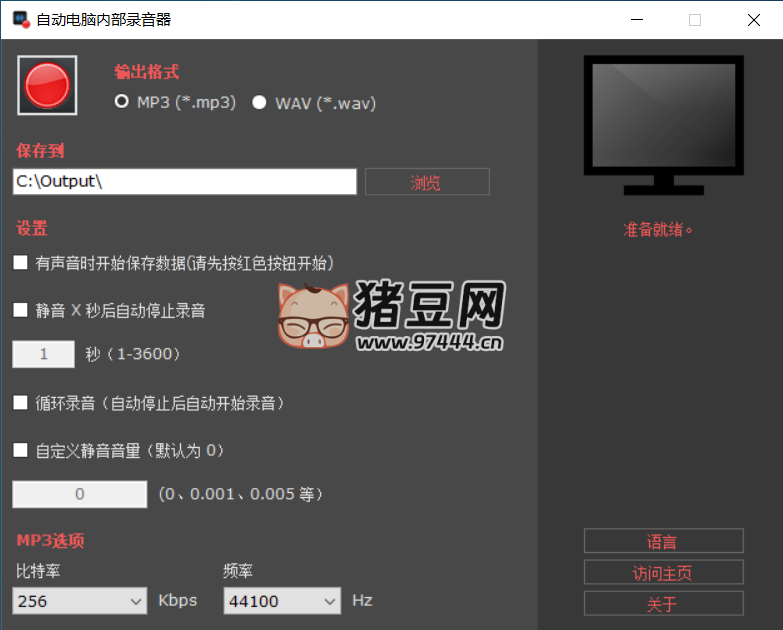This screenshot has width=783, height=630.
Task: Click the monitor display icon
Action: point(663,125)
